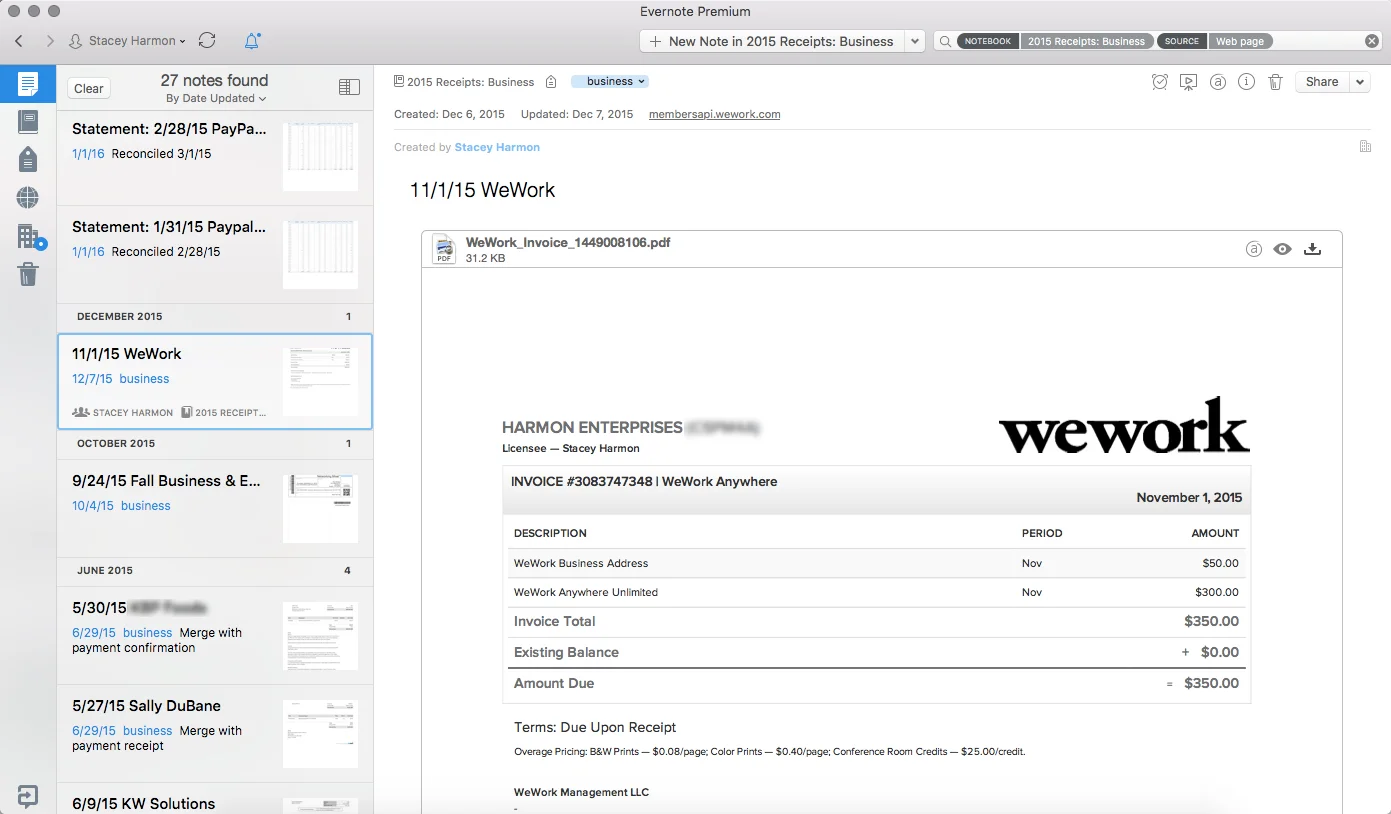The width and height of the screenshot is (1391, 814).
Task: Open the Tags view in sidebar
Action: 28,159
